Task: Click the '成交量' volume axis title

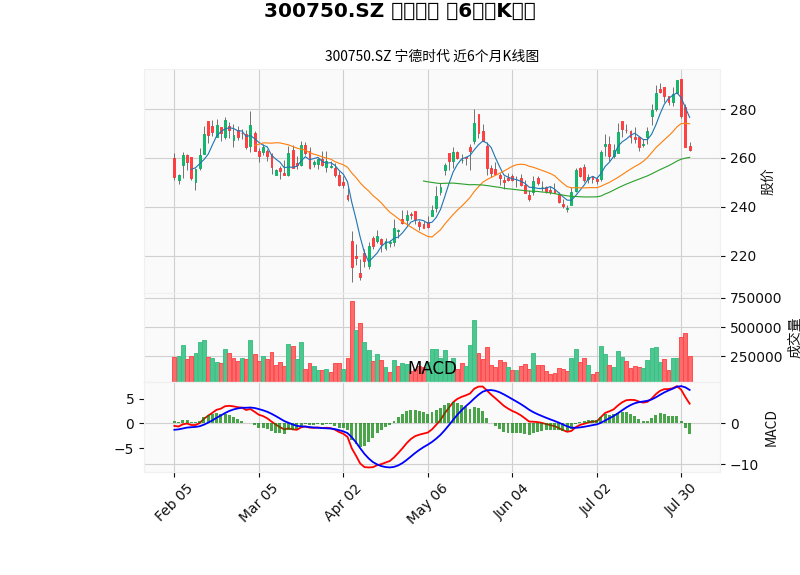Action: point(793,339)
